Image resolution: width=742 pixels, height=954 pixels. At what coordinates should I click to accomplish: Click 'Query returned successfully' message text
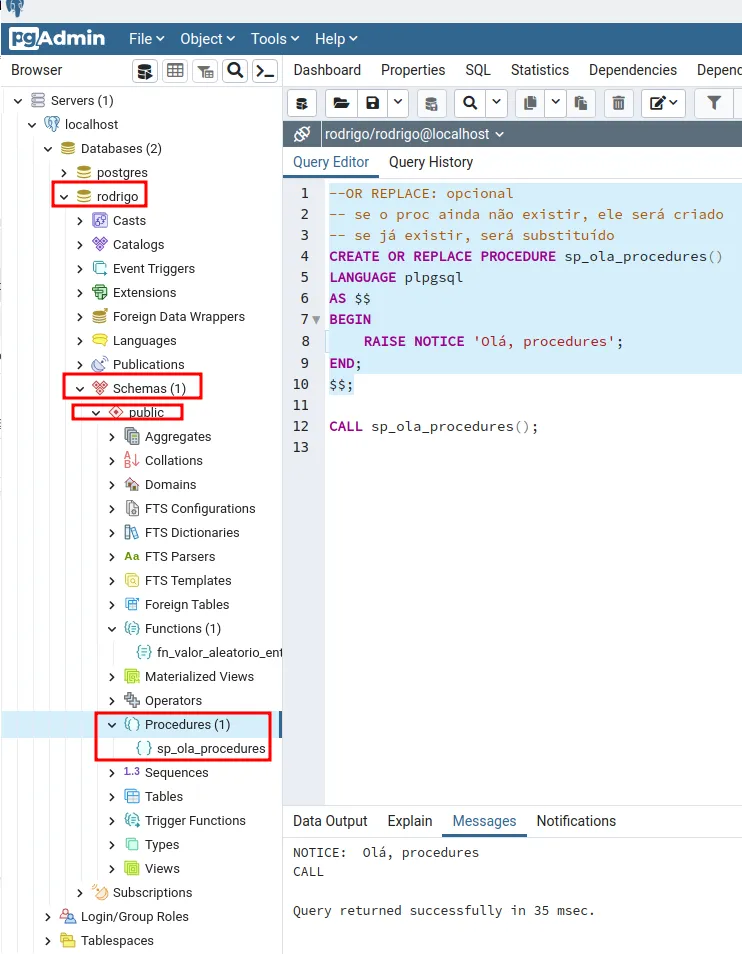pos(444,910)
